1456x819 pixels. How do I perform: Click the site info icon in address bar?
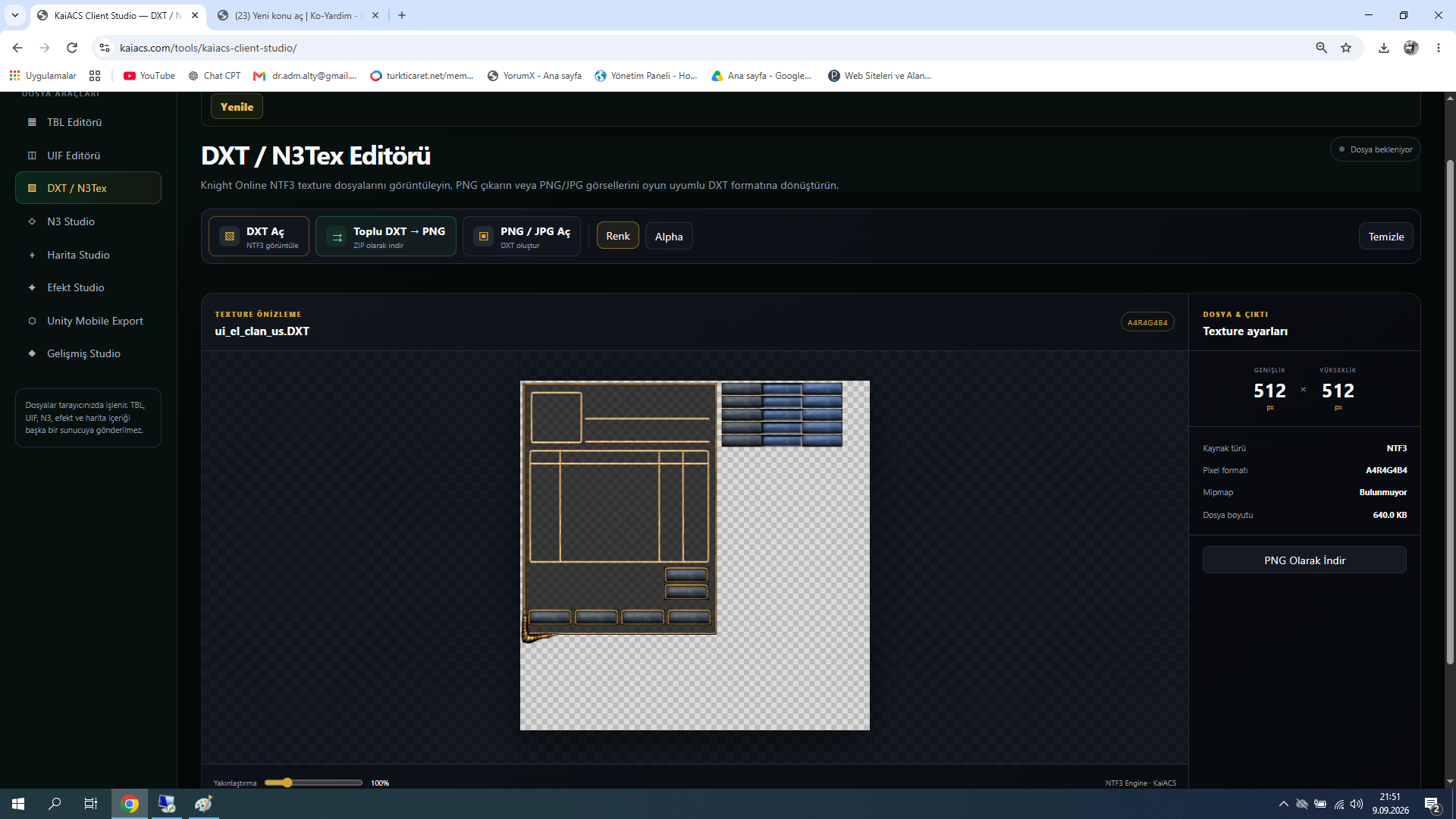coord(105,48)
